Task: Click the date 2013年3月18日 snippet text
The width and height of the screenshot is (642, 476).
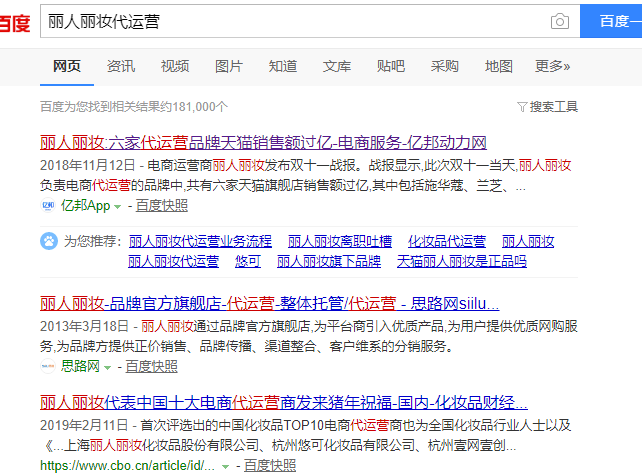Action: [x=84, y=326]
